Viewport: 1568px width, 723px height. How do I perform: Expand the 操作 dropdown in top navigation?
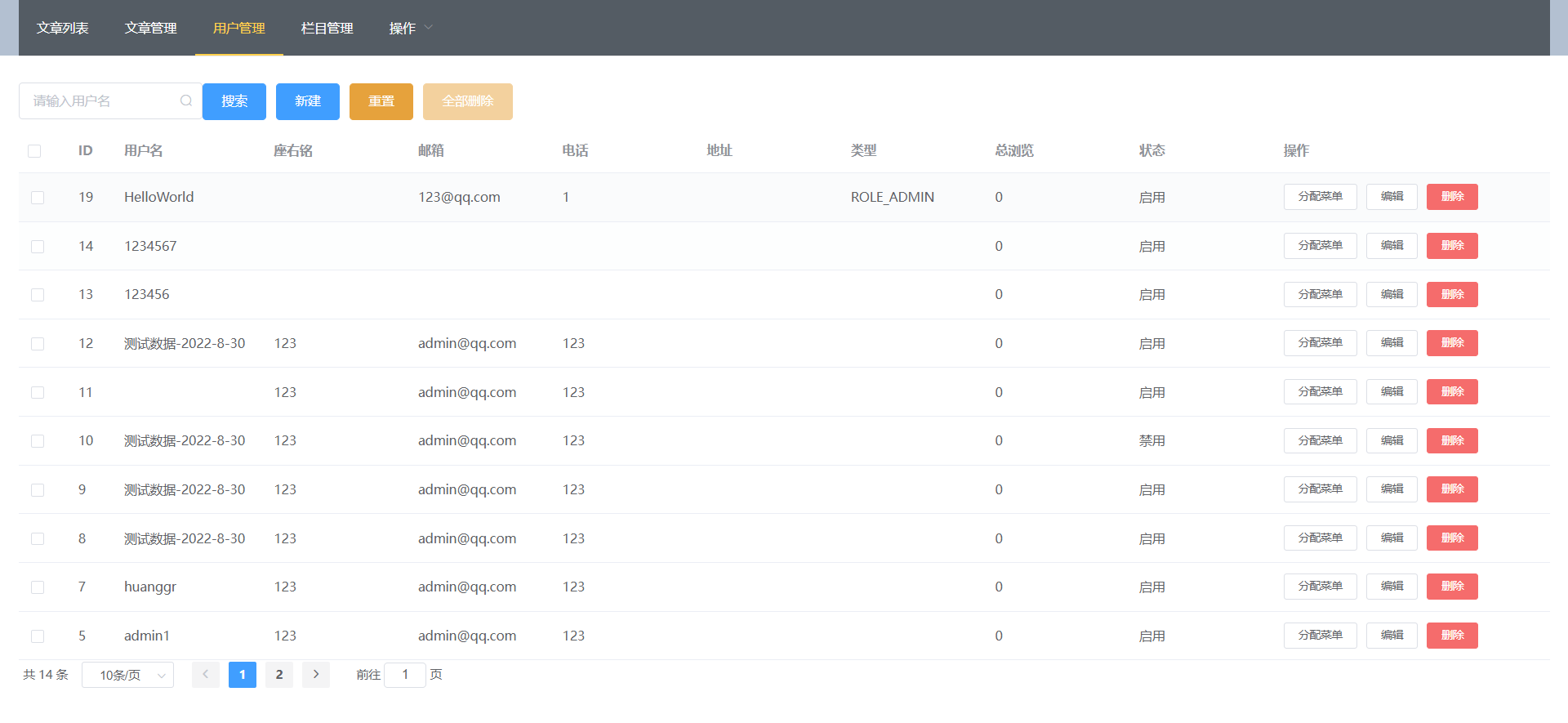(411, 28)
